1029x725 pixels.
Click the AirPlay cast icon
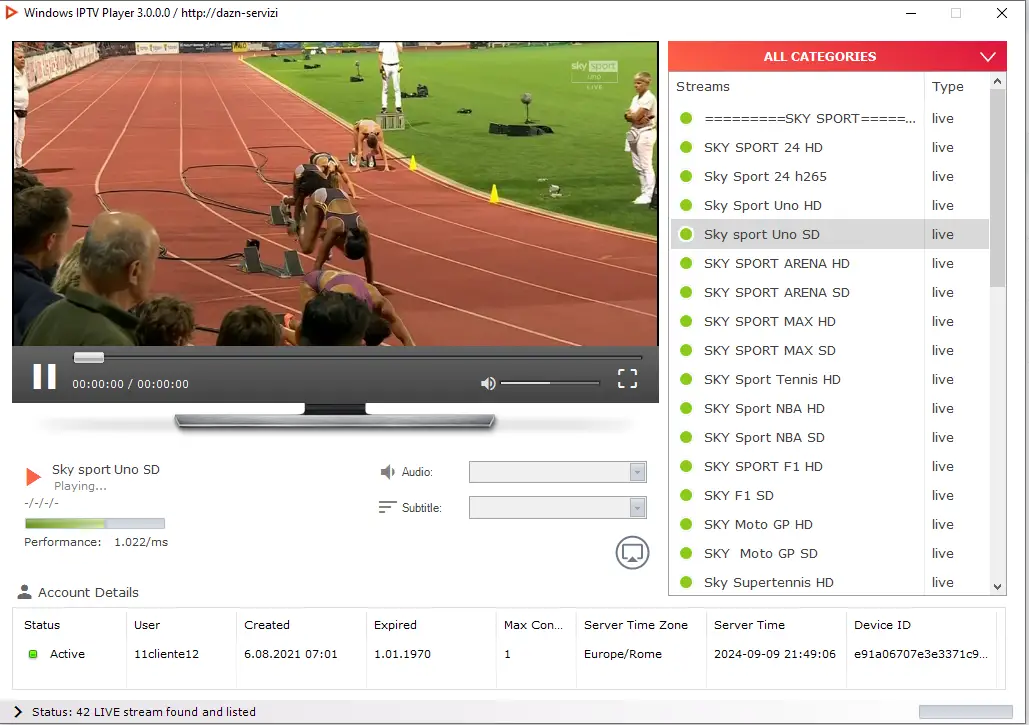[632, 552]
